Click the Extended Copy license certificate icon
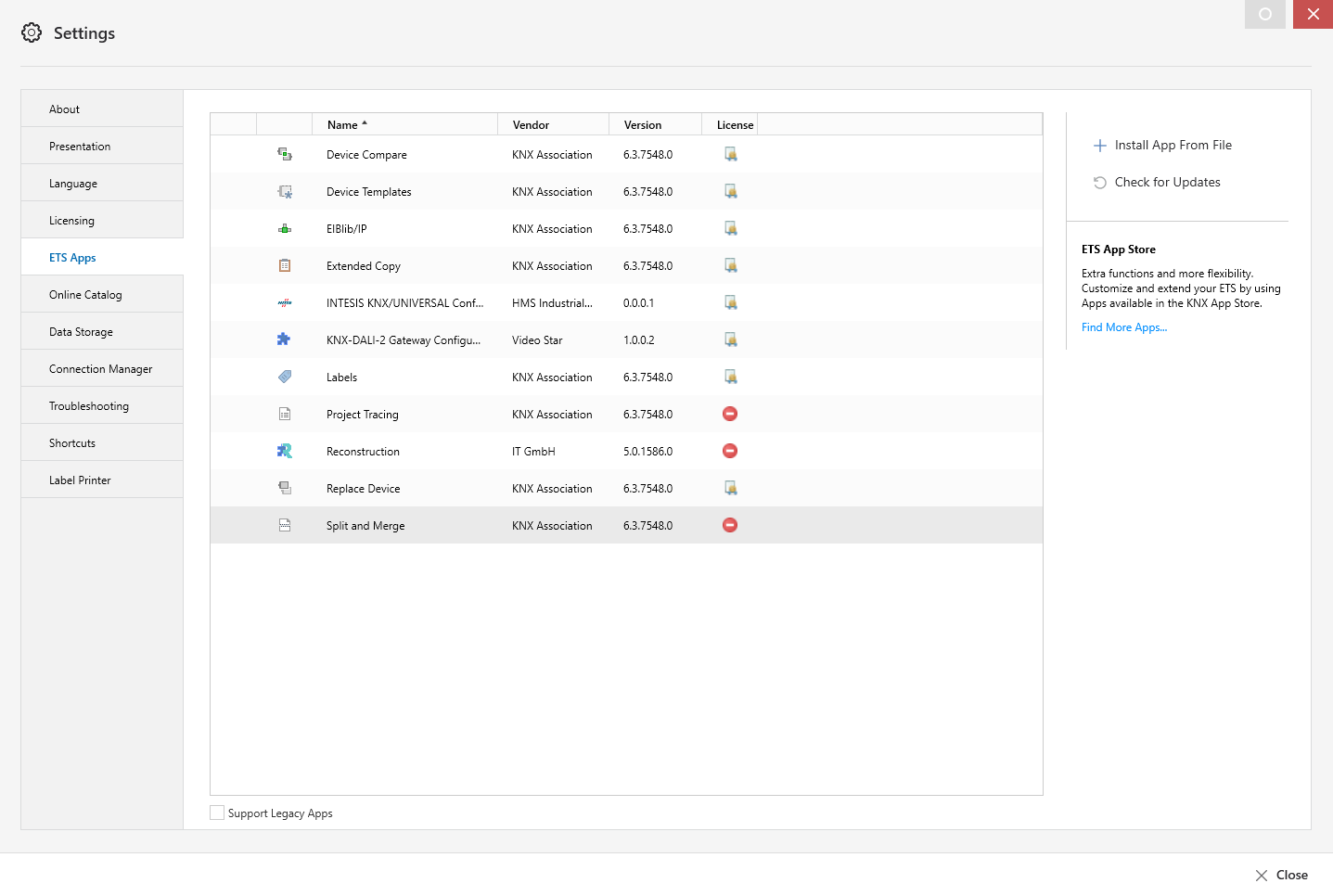This screenshot has height=896, width=1333. (731, 265)
